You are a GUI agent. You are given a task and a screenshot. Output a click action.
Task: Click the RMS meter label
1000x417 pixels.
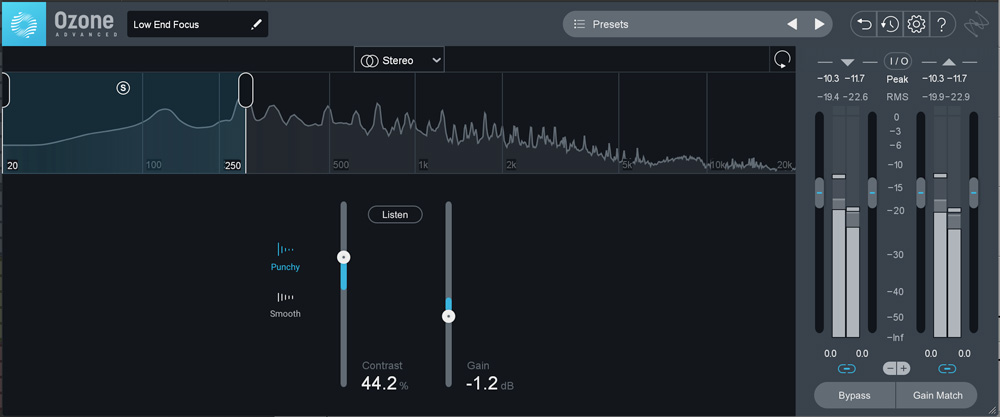[897, 97]
